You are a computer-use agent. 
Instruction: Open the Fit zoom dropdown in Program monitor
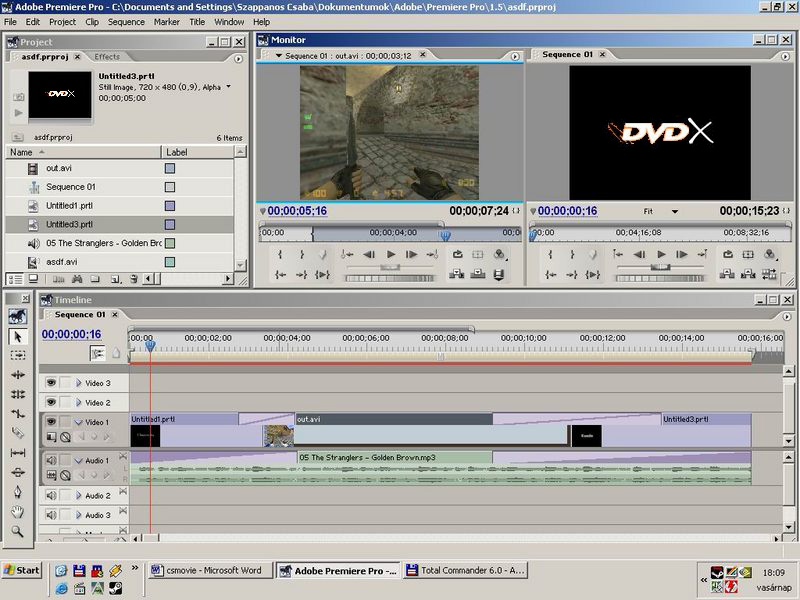pos(674,211)
